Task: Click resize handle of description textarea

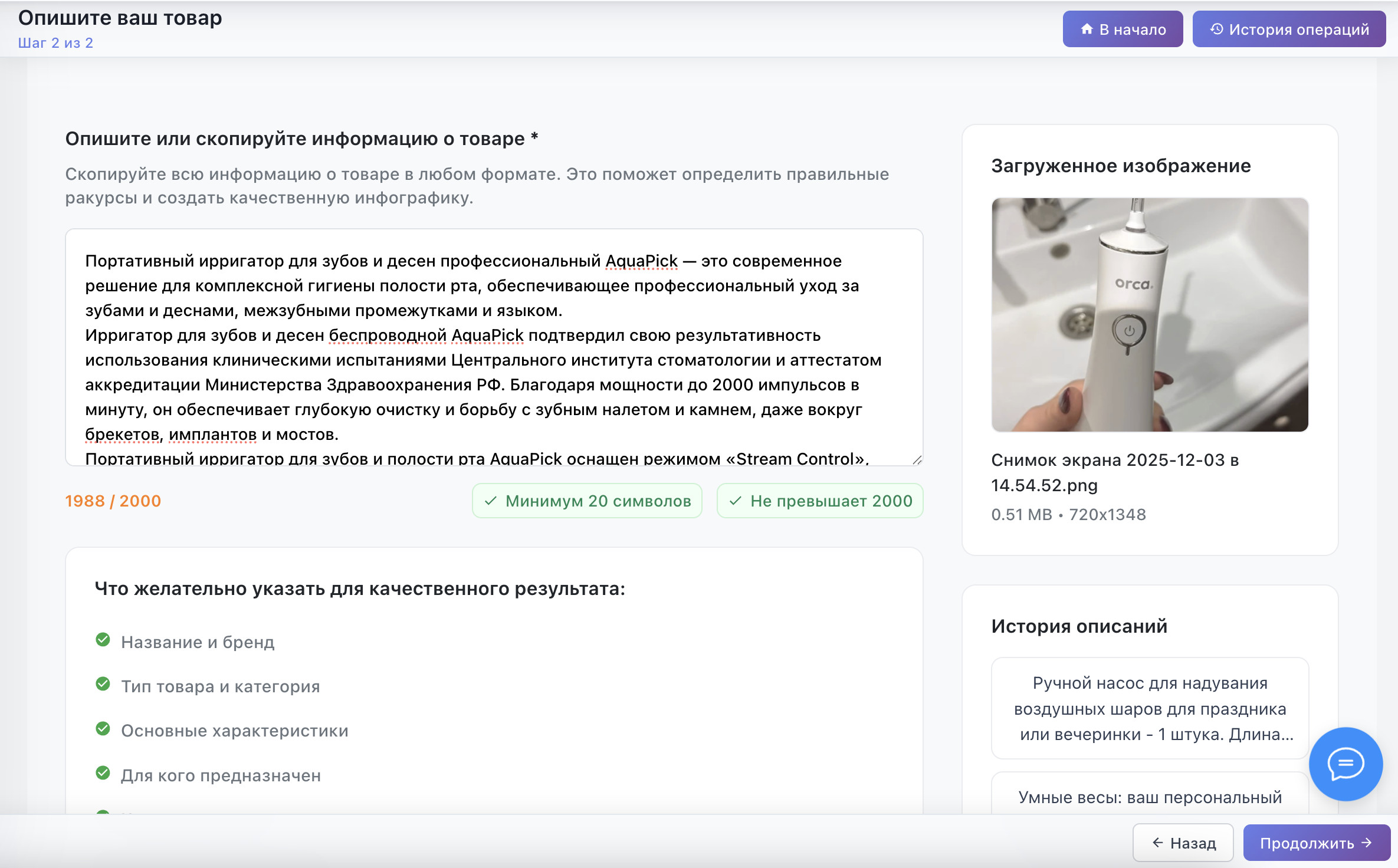Action: 917,460
